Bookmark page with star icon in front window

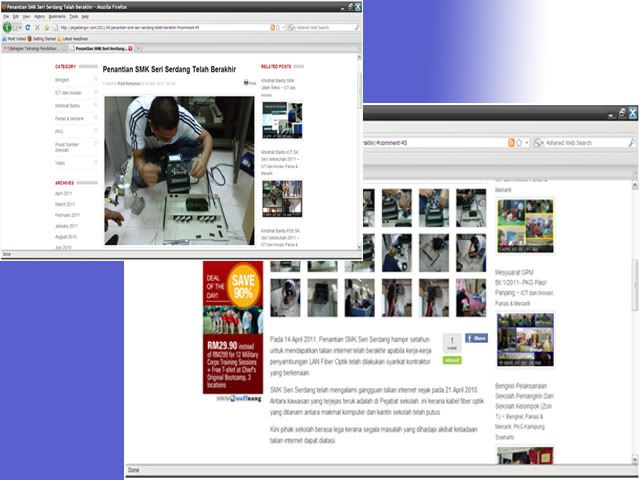tap(278, 27)
